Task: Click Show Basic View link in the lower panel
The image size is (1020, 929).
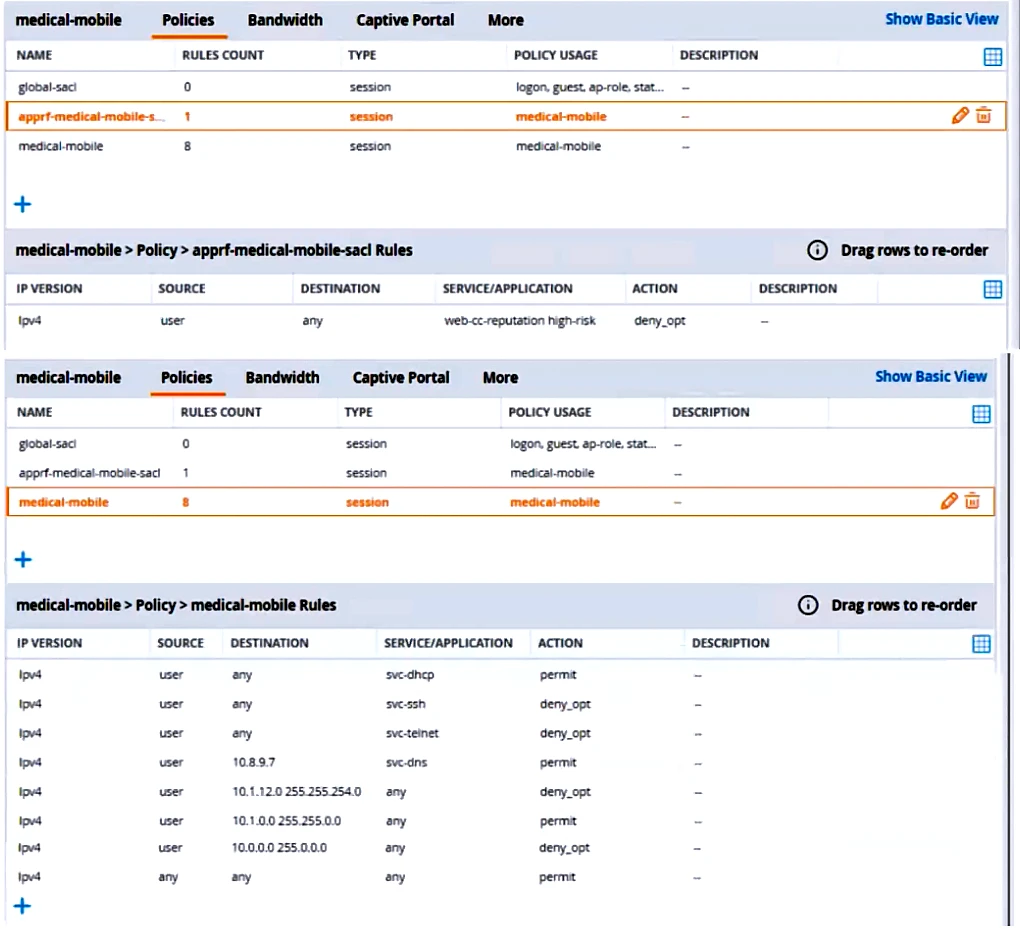Action: click(930, 377)
